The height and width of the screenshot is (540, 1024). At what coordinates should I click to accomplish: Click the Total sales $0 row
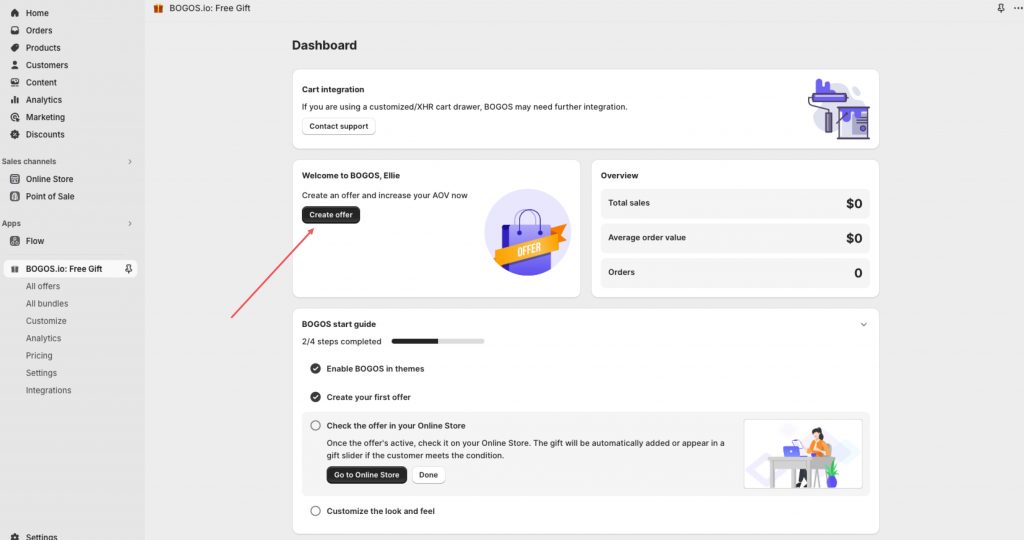click(x=735, y=204)
